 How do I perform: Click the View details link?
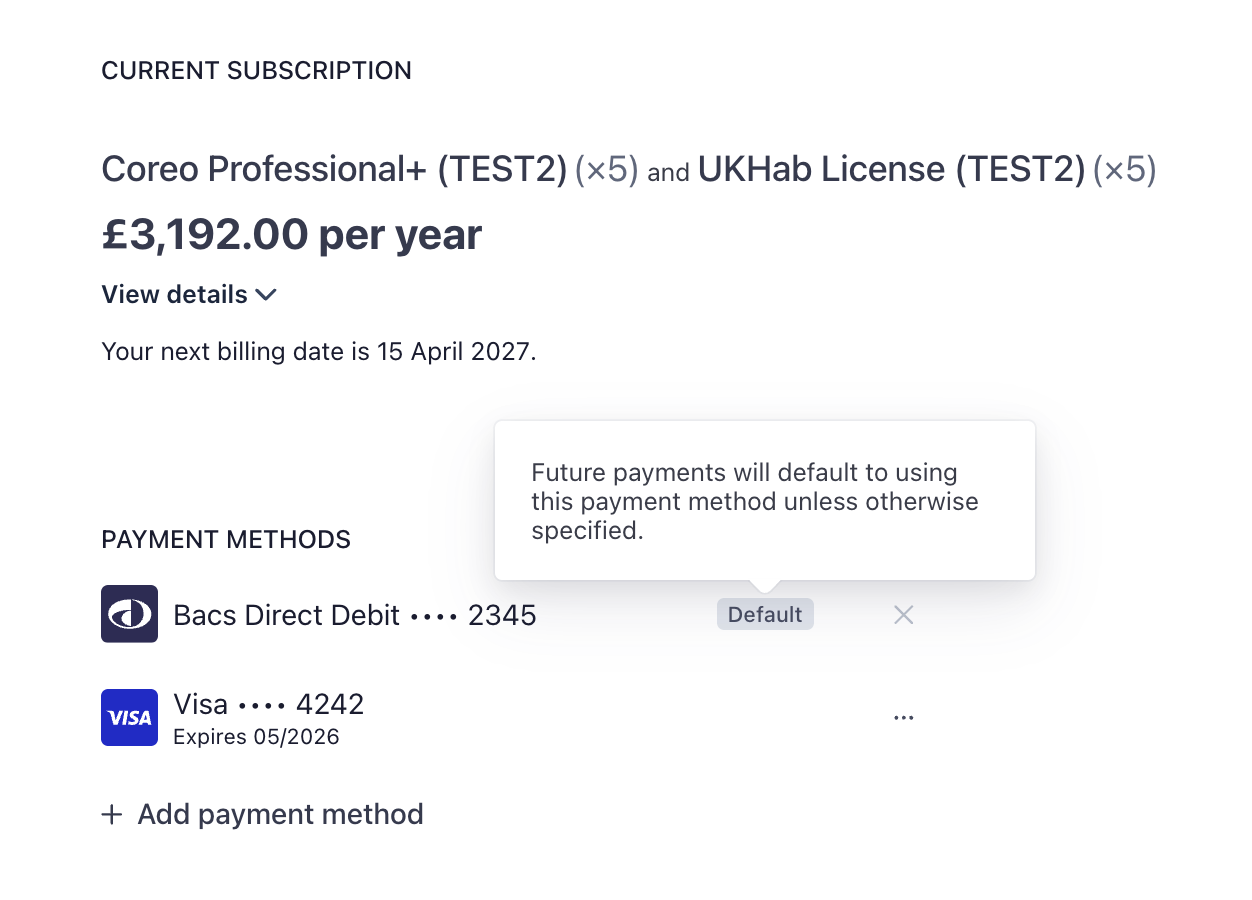click(x=175, y=295)
